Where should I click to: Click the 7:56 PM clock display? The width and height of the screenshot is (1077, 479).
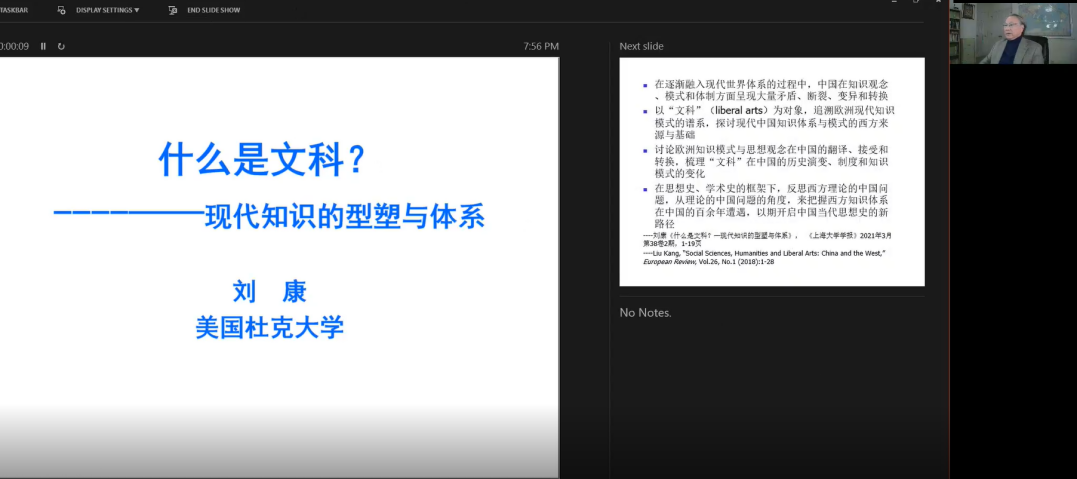tap(540, 46)
